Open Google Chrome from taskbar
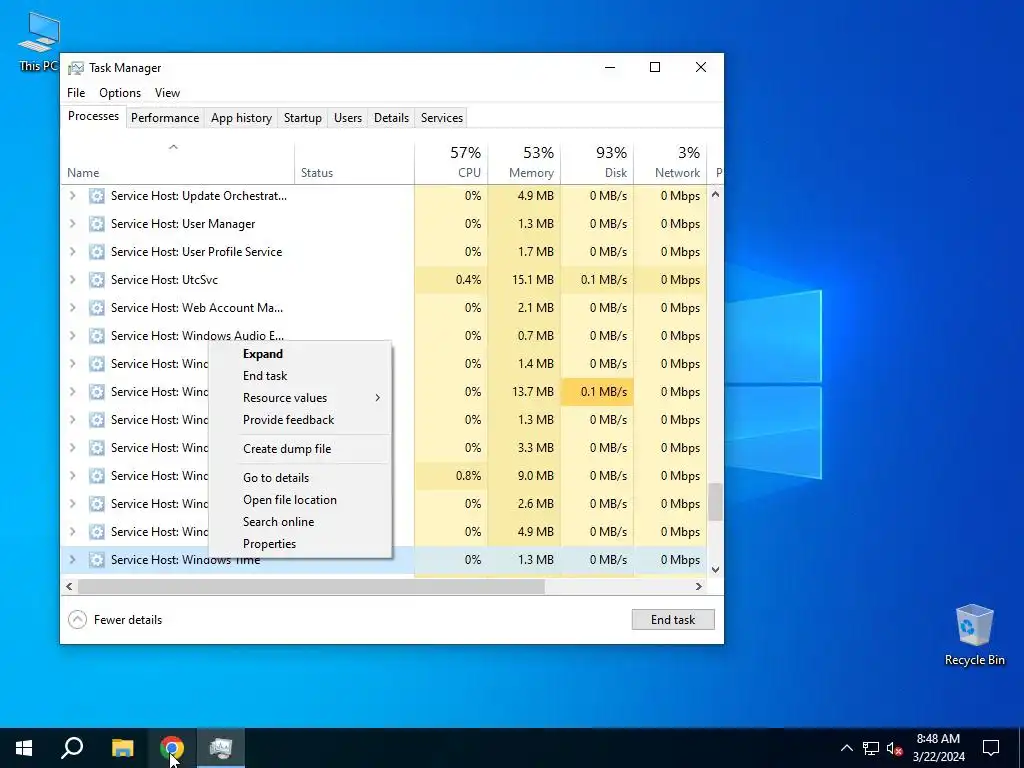The height and width of the screenshot is (768, 1024). pyautogui.click(x=172, y=748)
